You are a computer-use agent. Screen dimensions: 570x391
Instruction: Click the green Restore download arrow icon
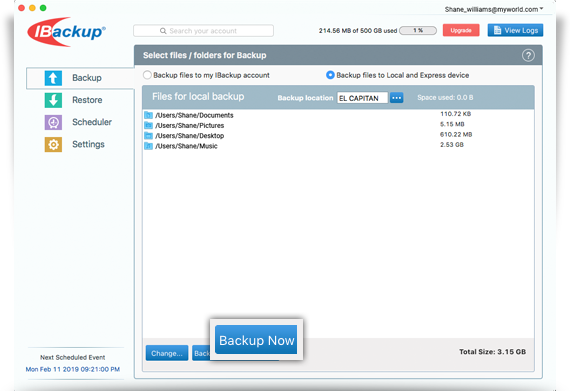click(x=53, y=100)
